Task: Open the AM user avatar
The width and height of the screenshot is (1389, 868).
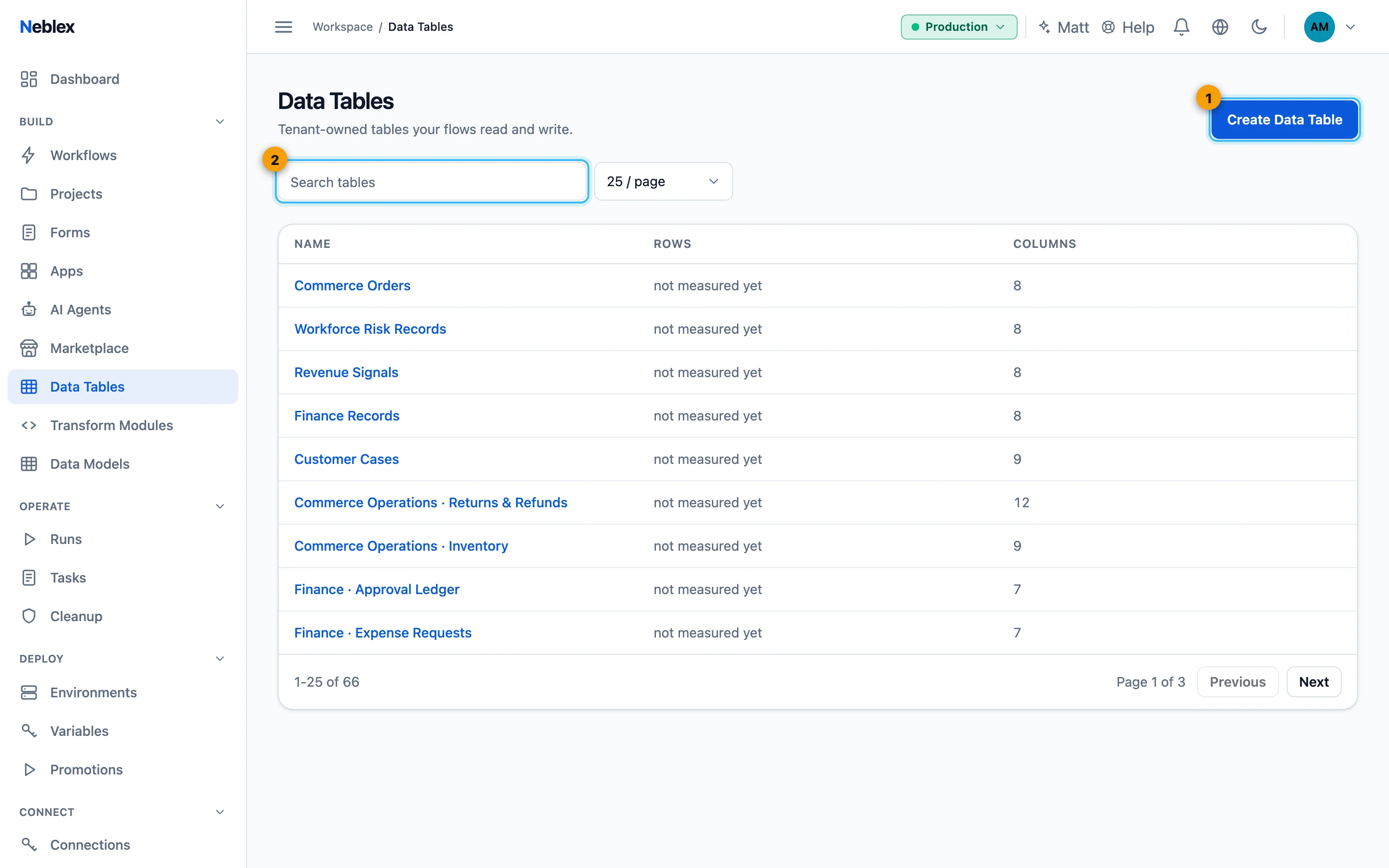Action: point(1319,27)
